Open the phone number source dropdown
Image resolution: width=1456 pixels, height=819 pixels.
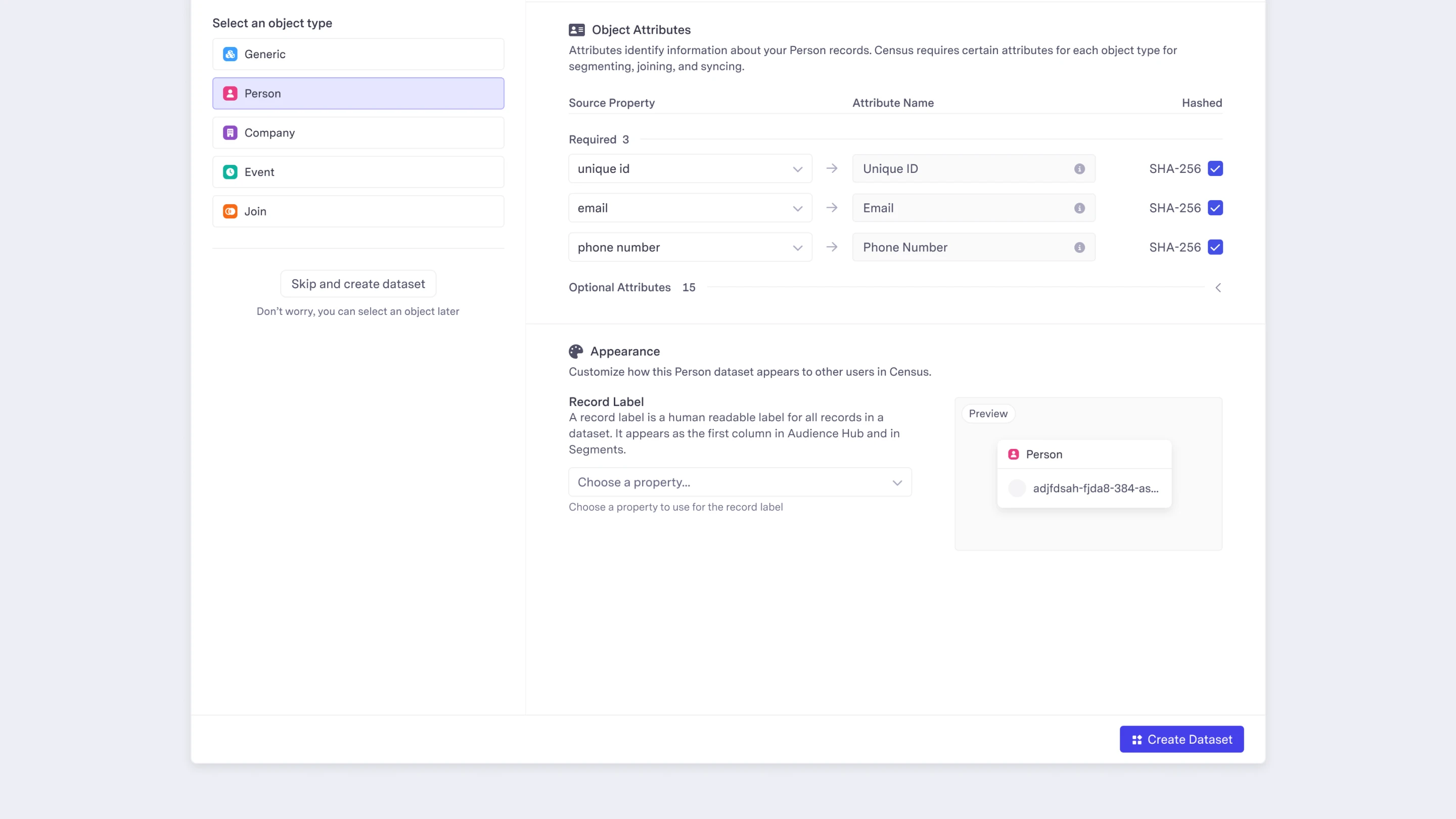coord(690,248)
